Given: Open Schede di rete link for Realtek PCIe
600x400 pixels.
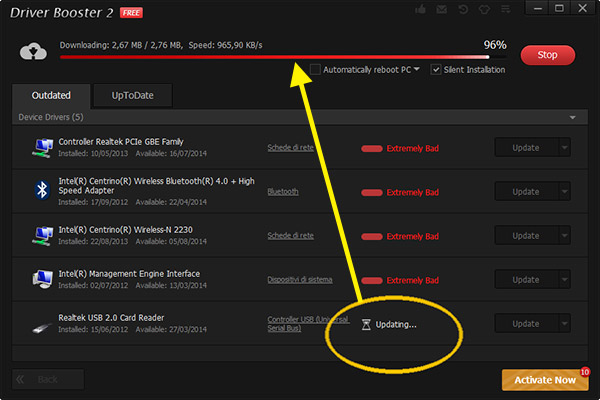Looking at the screenshot, I should [290, 148].
